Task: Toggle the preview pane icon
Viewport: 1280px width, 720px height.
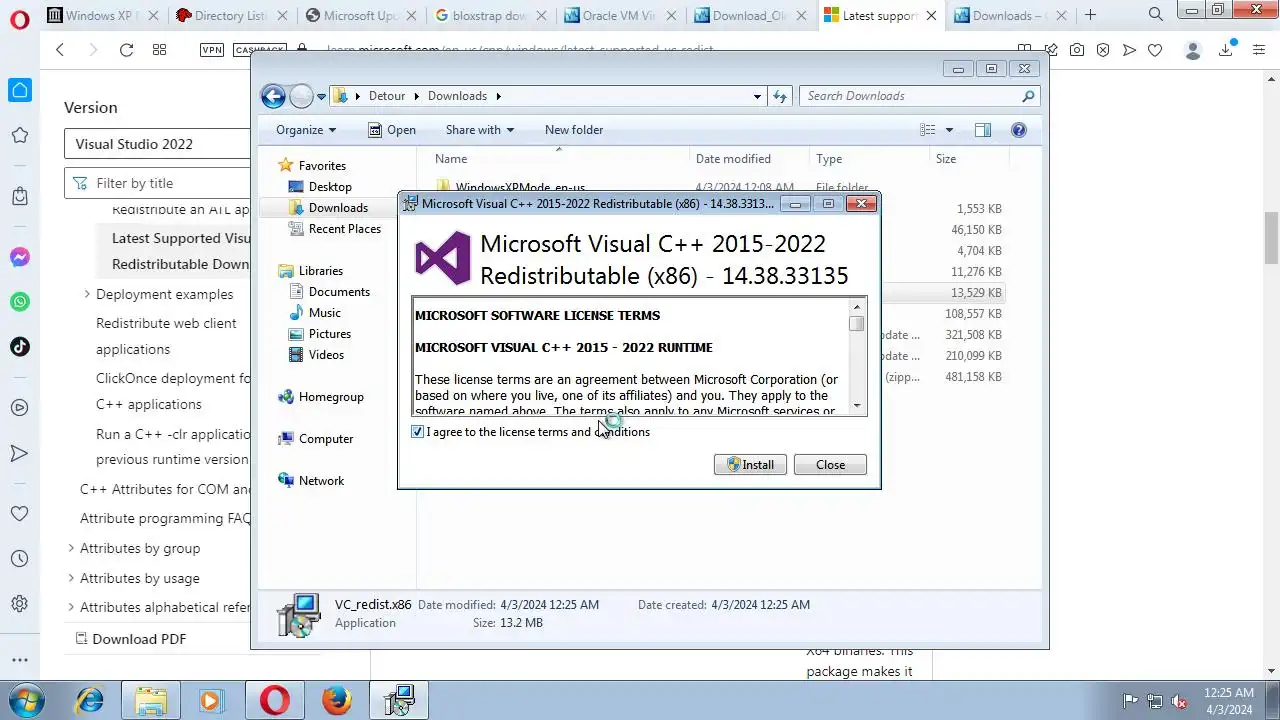Action: click(983, 130)
